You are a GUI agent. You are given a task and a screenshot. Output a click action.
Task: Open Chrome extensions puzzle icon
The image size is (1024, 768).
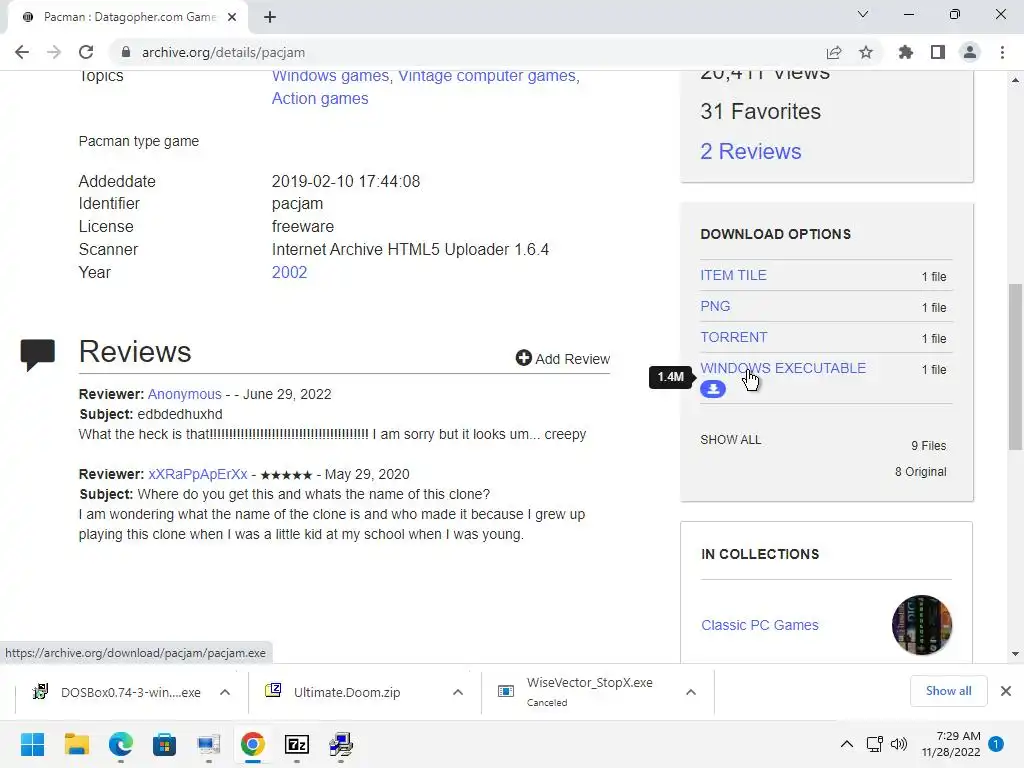tap(906, 52)
